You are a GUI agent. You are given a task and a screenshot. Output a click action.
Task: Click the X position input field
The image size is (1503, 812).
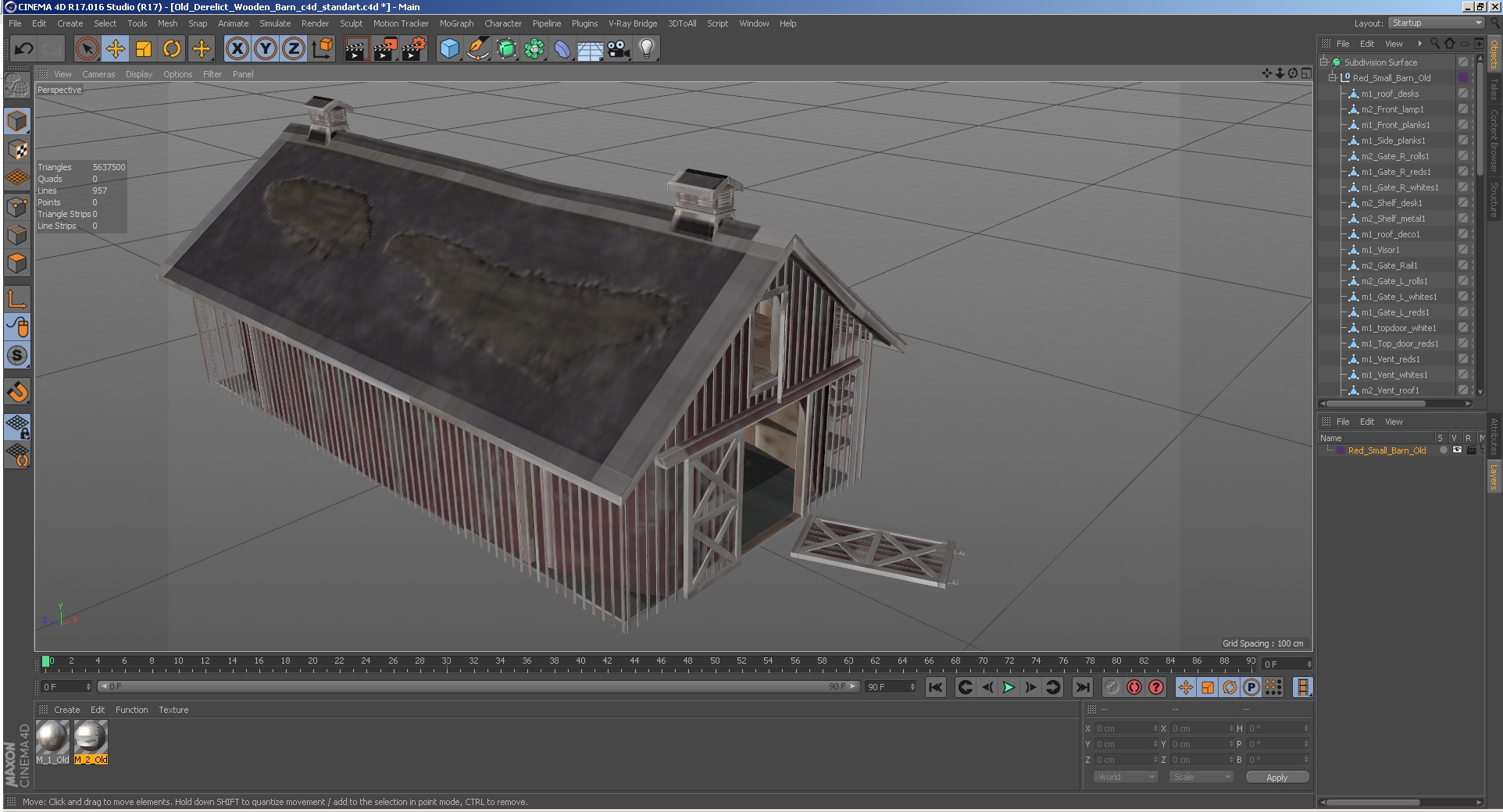1124,728
